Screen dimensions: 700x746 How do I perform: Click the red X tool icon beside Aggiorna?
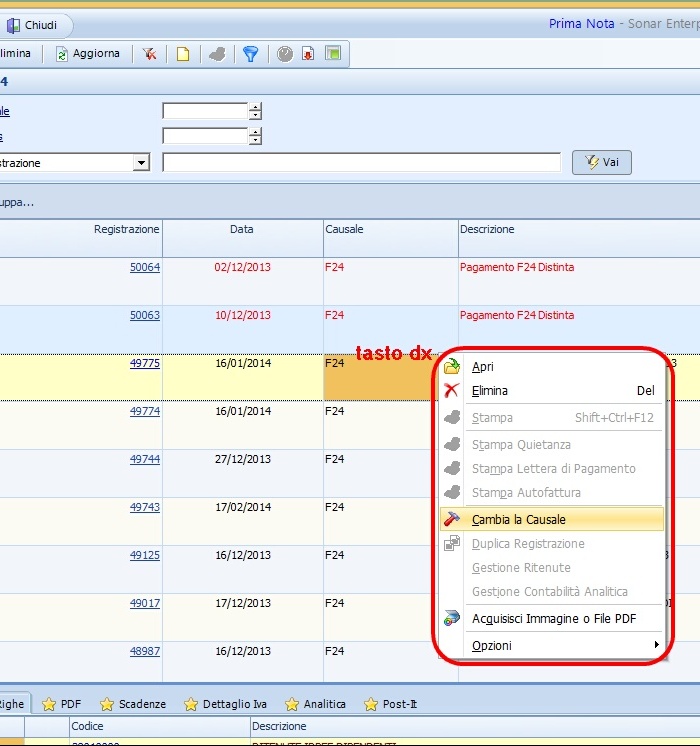pyautogui.click(x=149, y=54)
